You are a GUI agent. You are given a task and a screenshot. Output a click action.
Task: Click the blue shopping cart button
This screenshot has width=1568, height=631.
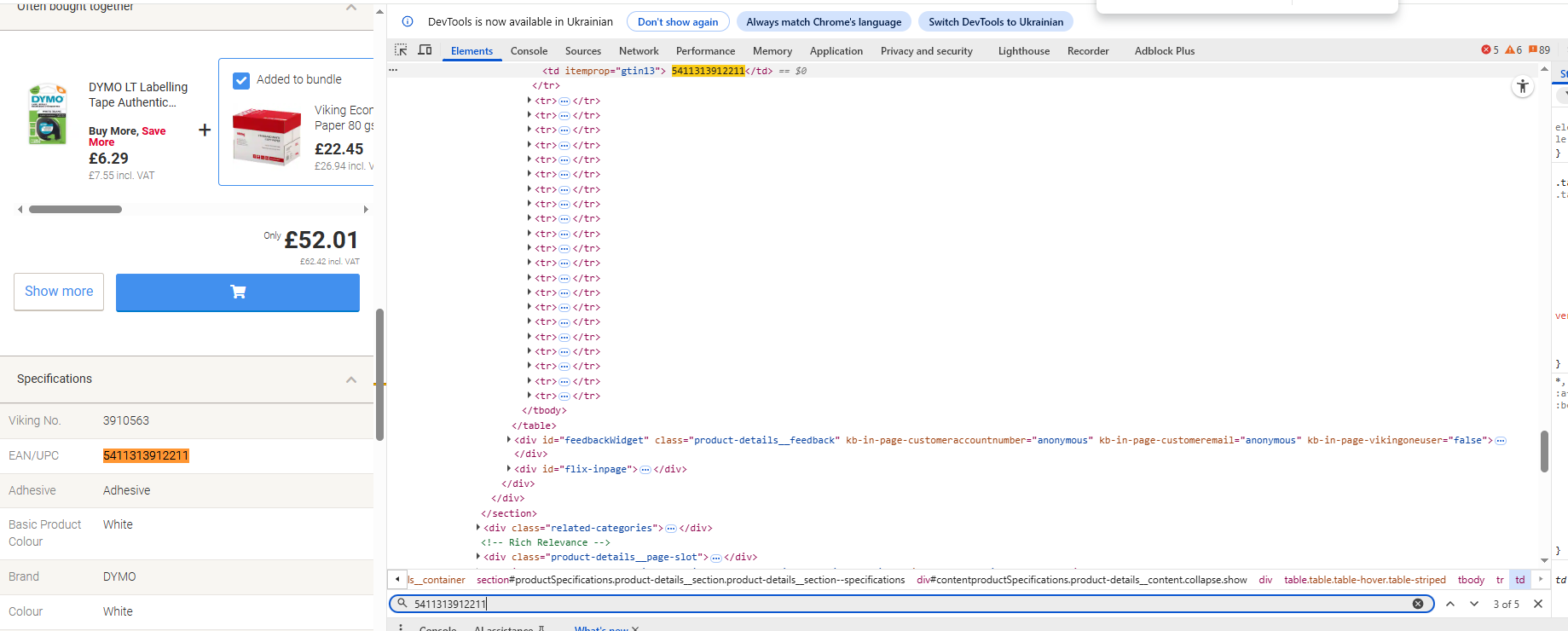tap(238, 292)
